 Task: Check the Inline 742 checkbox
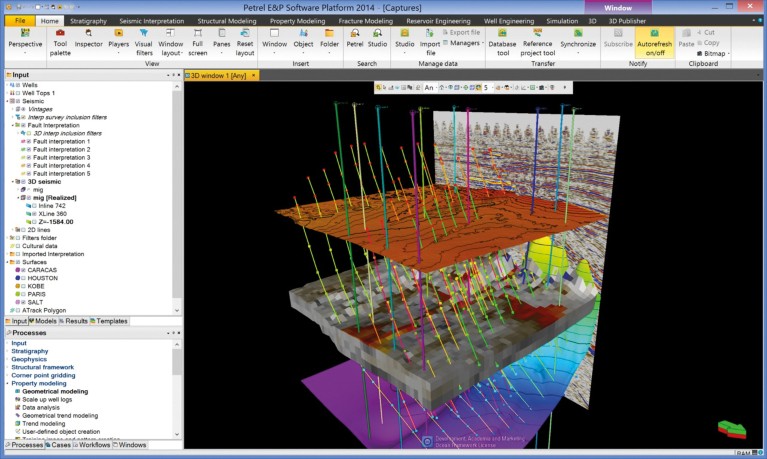click(x=33, y=205)
